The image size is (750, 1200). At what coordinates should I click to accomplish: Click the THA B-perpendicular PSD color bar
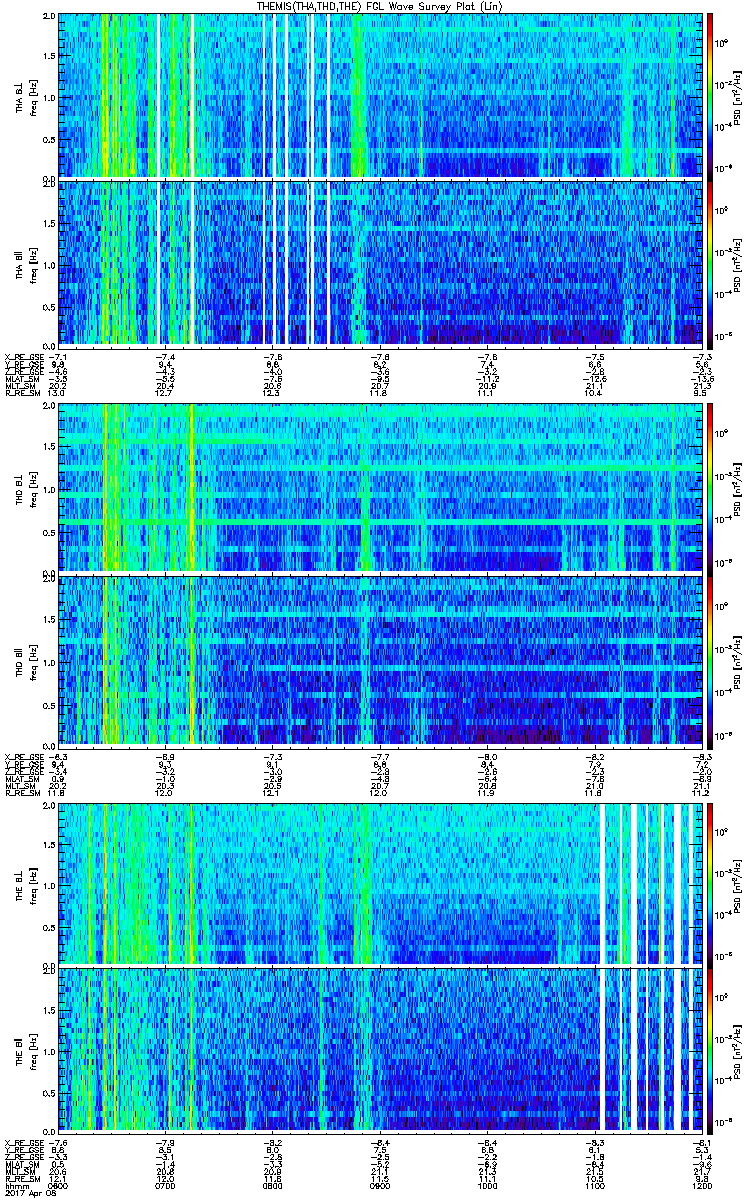711,95
